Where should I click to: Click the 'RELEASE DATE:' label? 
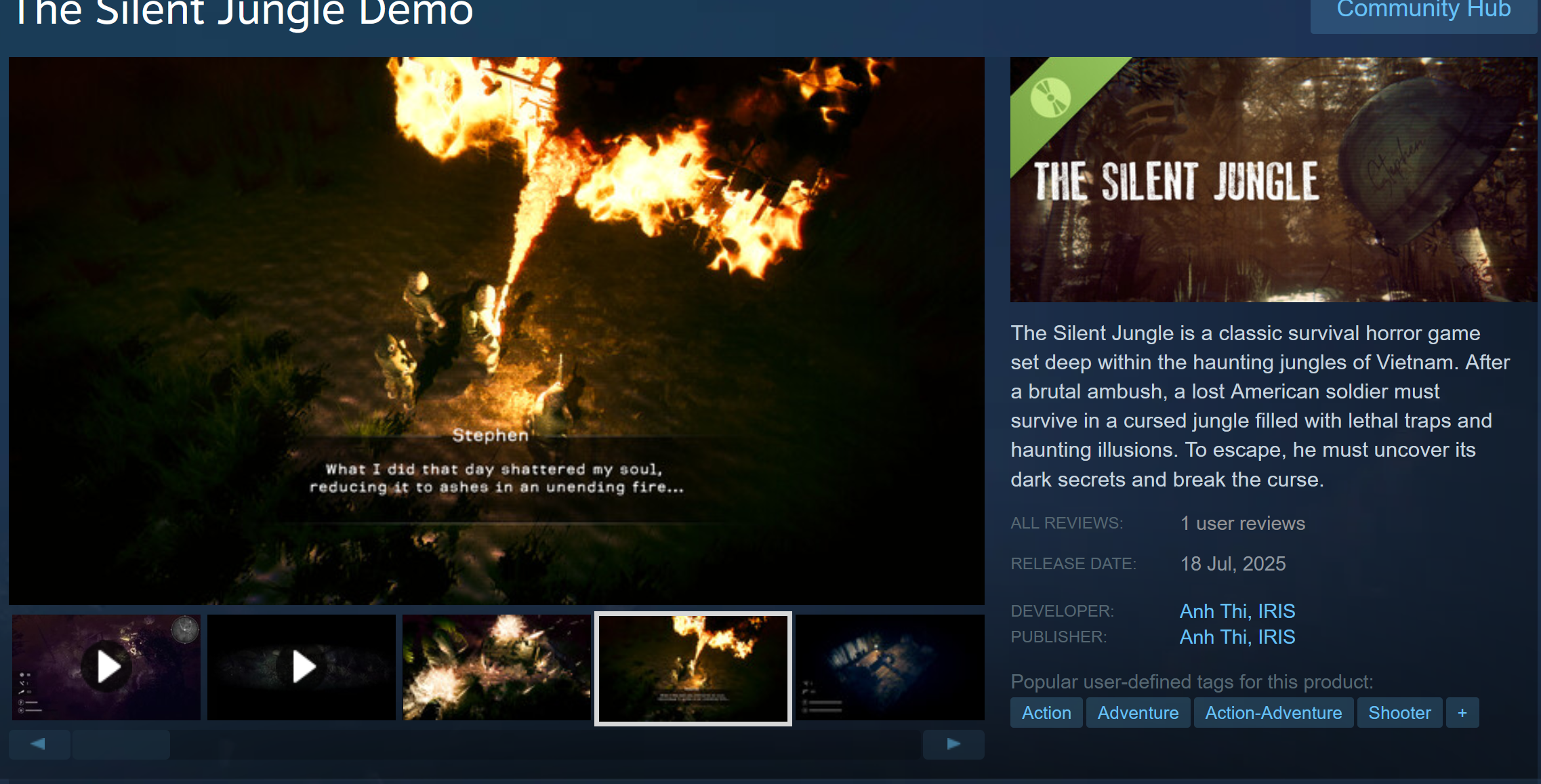coord(1073,564)
